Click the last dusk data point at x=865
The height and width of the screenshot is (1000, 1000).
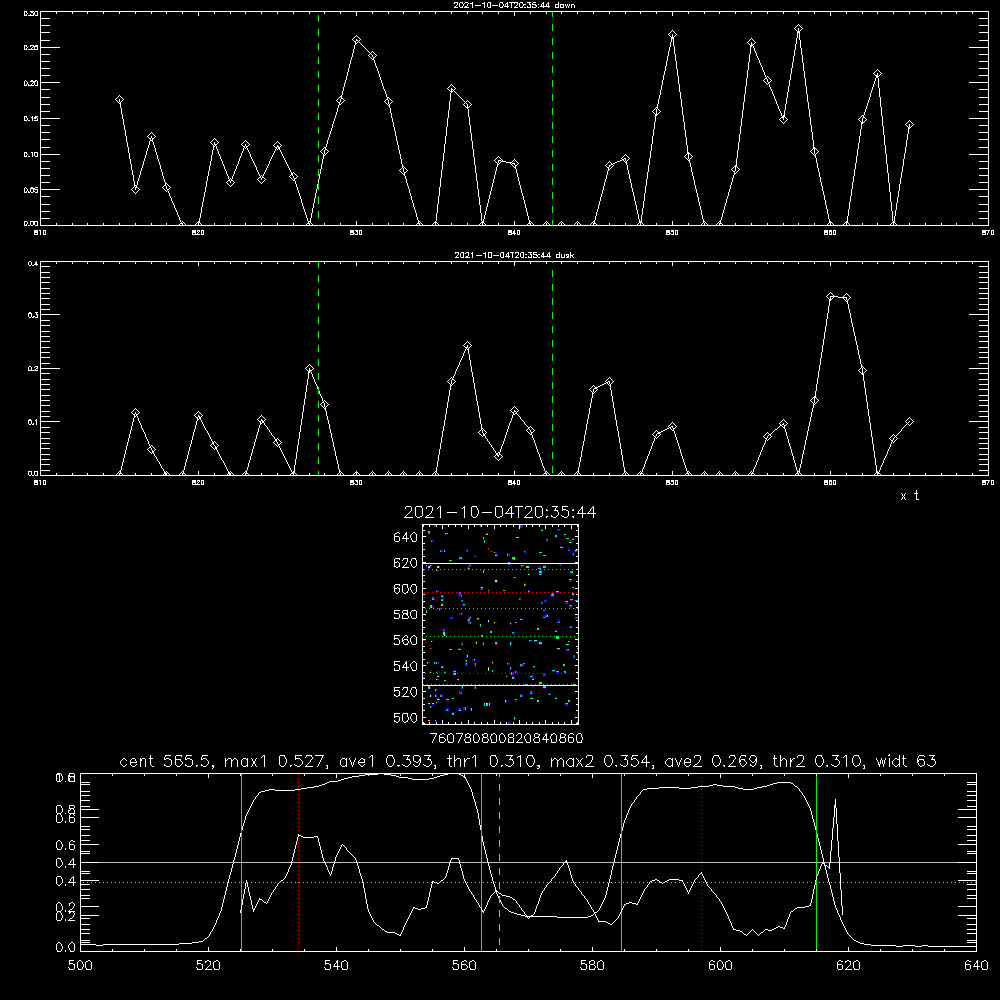click(x=909, y=422)
